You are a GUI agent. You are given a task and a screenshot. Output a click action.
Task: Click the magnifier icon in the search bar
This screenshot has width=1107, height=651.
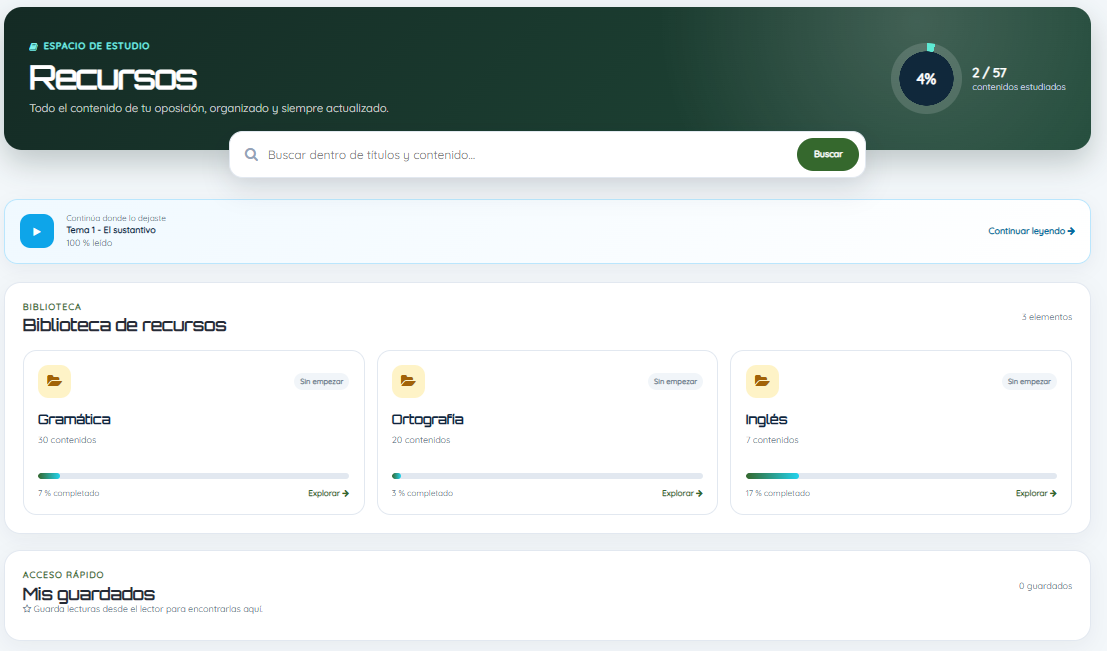[x=251, y=155]
